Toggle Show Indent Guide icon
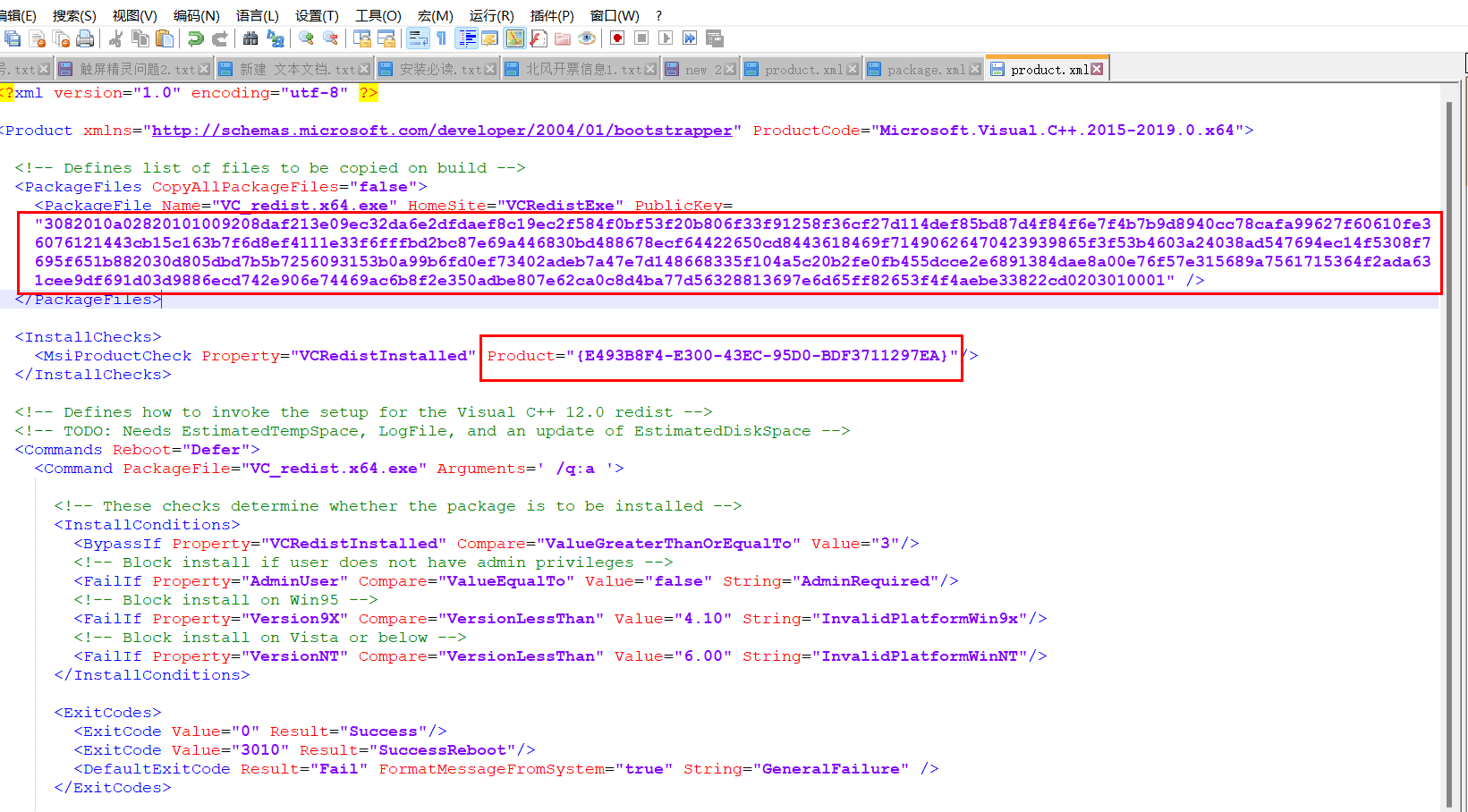The height and width of the screenshot is (812, 1468). 466,38
